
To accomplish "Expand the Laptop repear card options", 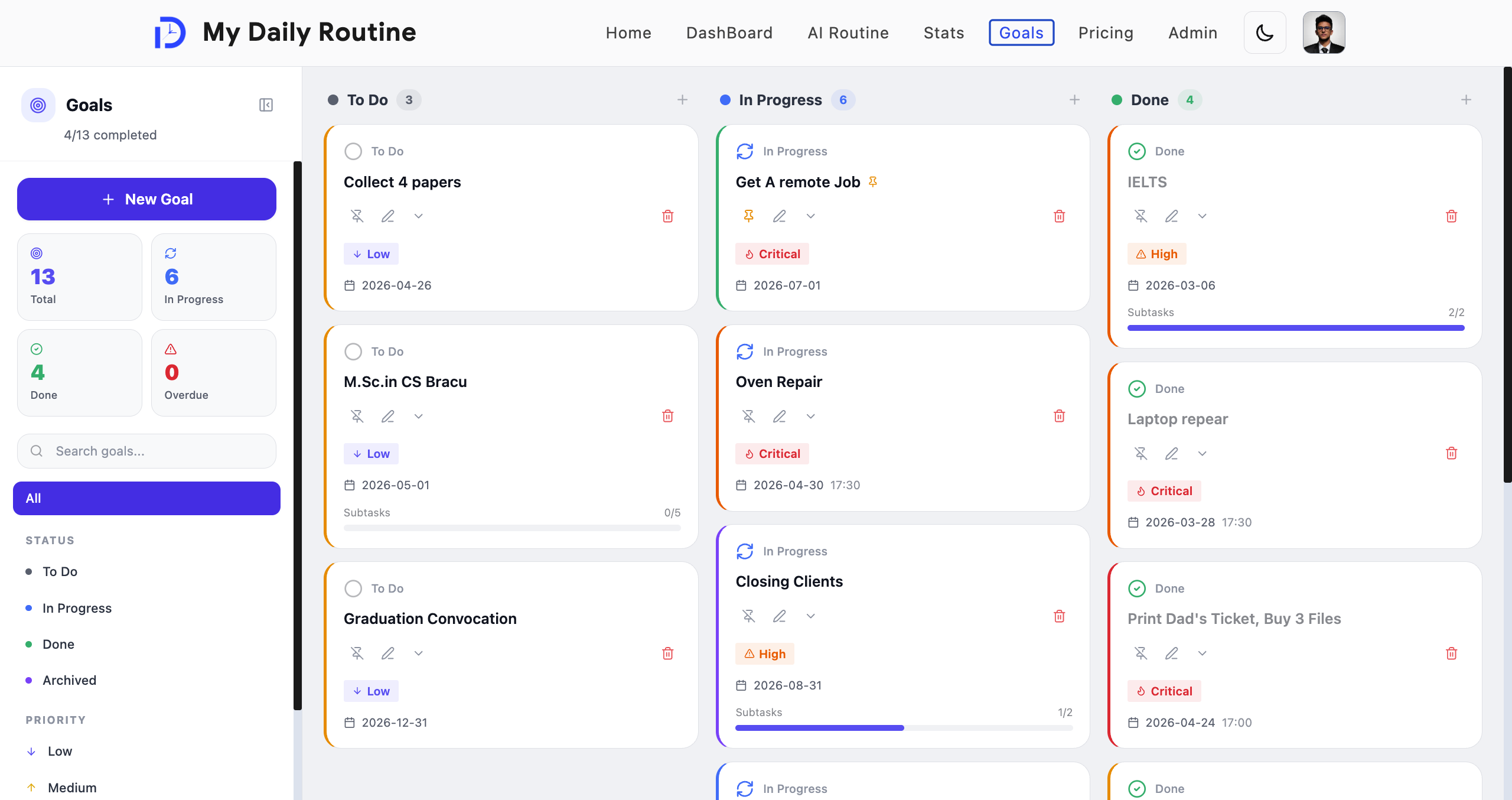I will (x=1203, y=453).
